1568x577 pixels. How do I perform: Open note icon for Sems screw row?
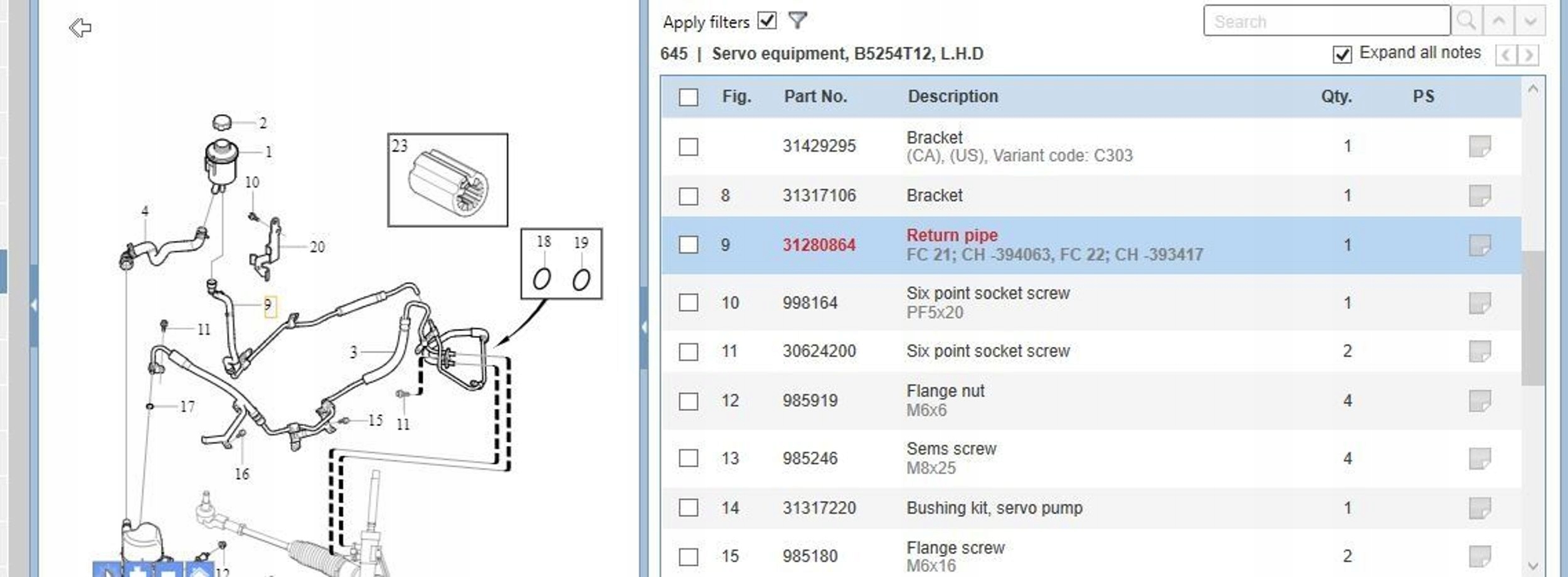(1480, 458)
